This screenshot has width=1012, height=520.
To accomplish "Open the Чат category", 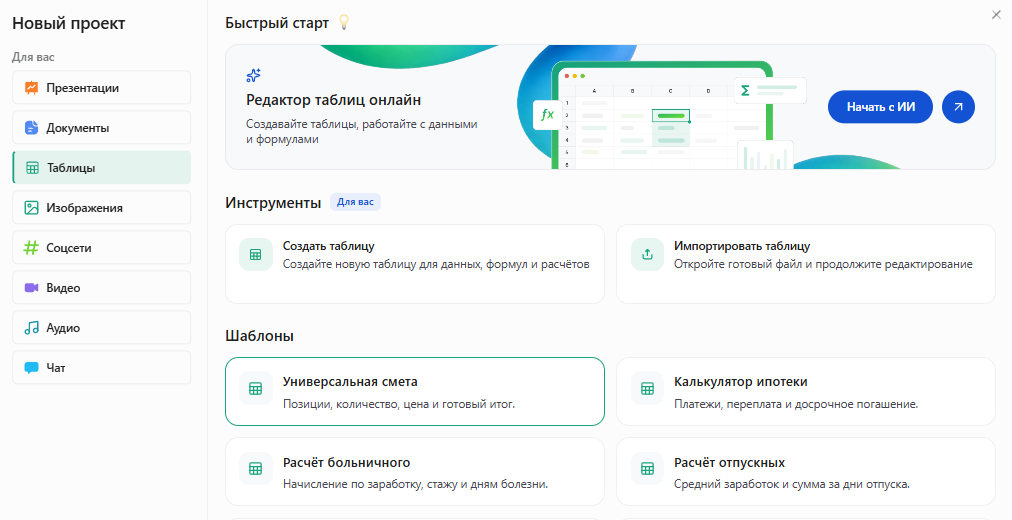I will pos(101,367).
